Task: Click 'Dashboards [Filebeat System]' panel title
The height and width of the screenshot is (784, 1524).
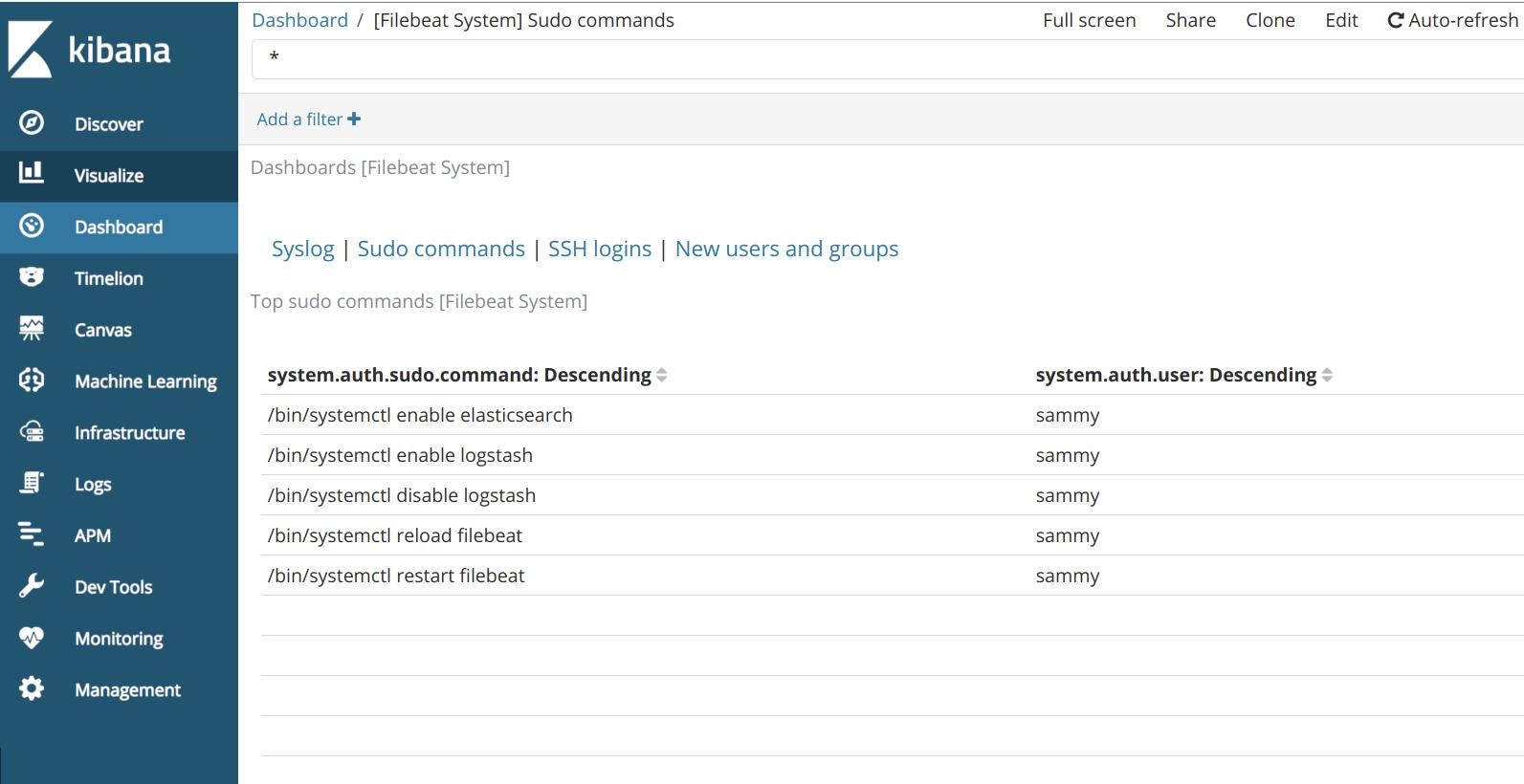Action: click(x=380, y=167)
